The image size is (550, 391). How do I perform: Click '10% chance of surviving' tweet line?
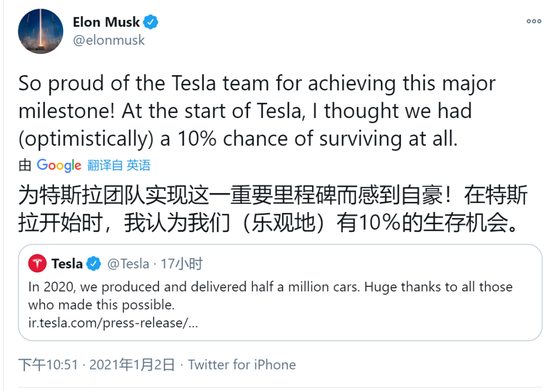click(238, 139)
